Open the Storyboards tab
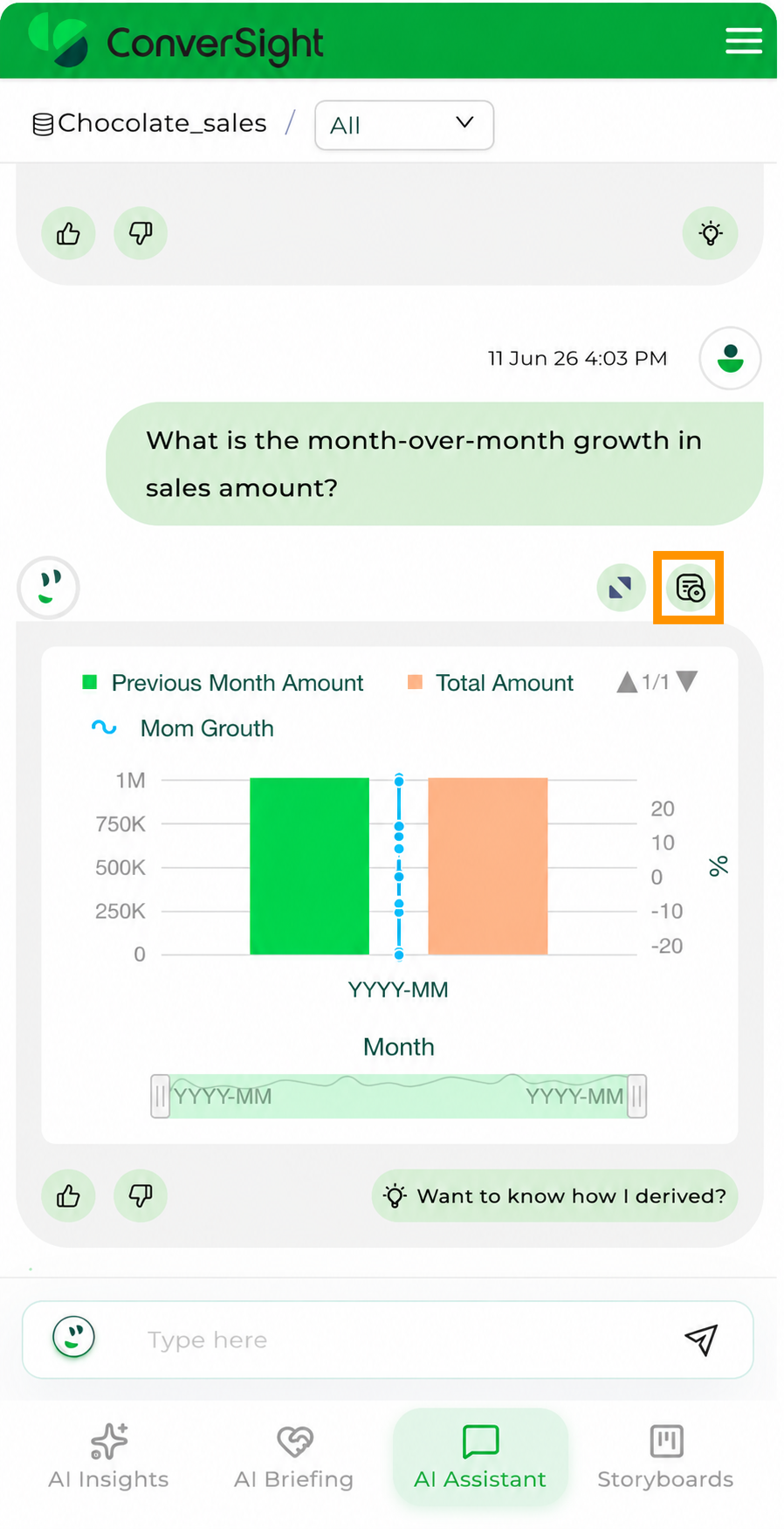 665,1457
